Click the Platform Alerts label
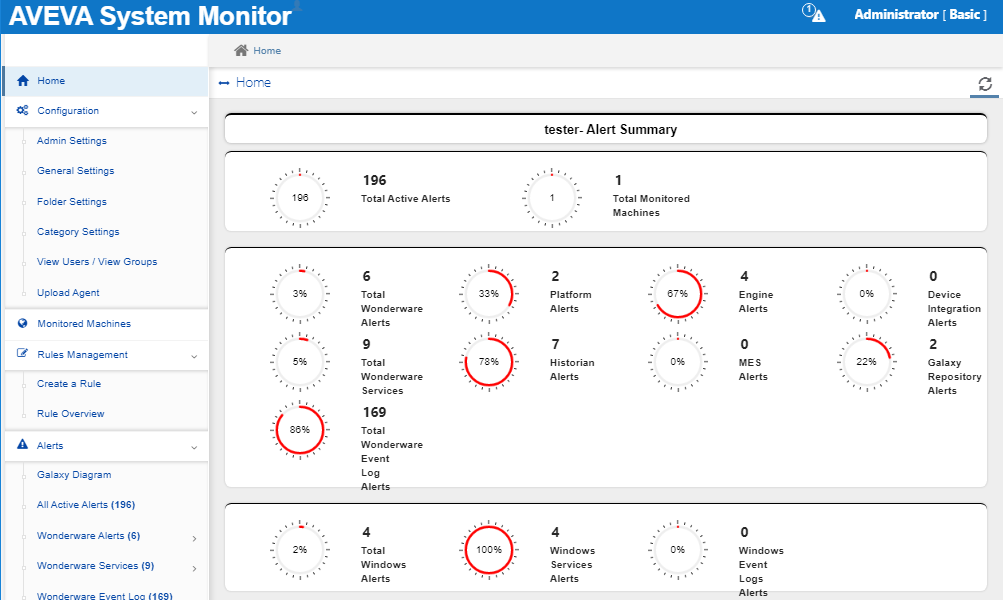Viewport: 1003px width, 600px height. click(x=571, y=301)
